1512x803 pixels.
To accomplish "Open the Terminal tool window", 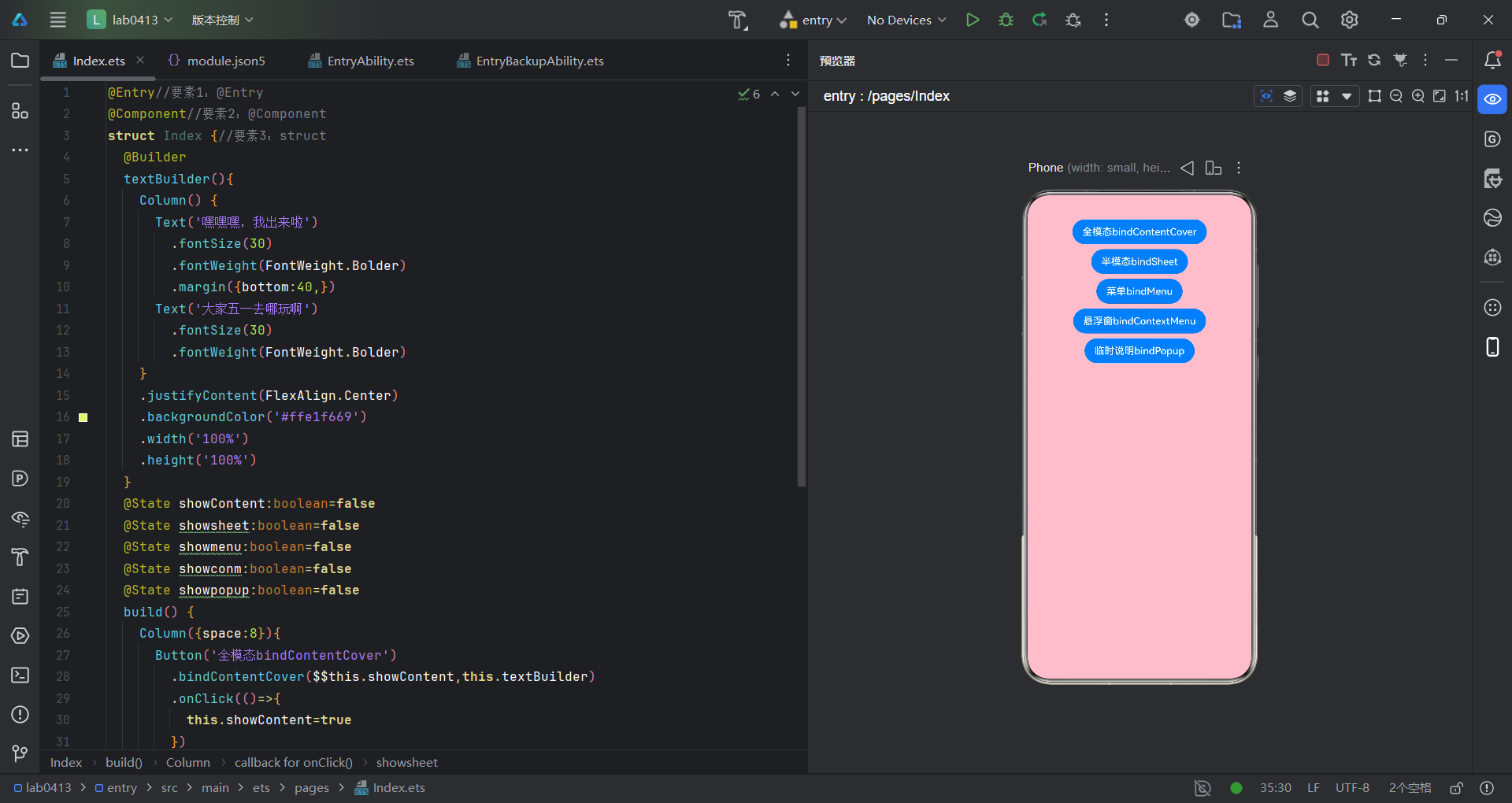I will pyautogui.click(x=20, y=675).
